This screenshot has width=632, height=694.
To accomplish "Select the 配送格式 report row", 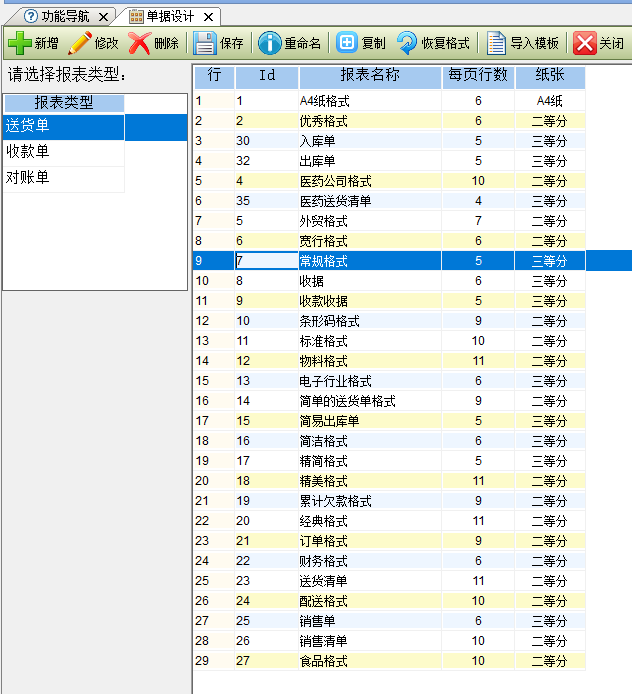I will click(x=389, y=601).
